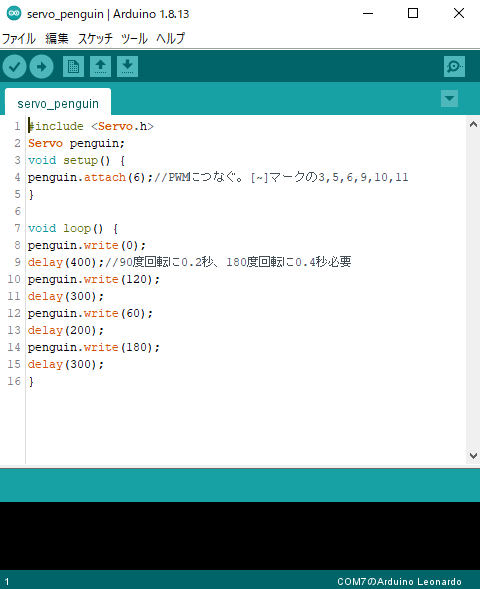This screenshot has width=480, height=589.
Task: Upload sketch with the arrow button
Action: [41, 66]
